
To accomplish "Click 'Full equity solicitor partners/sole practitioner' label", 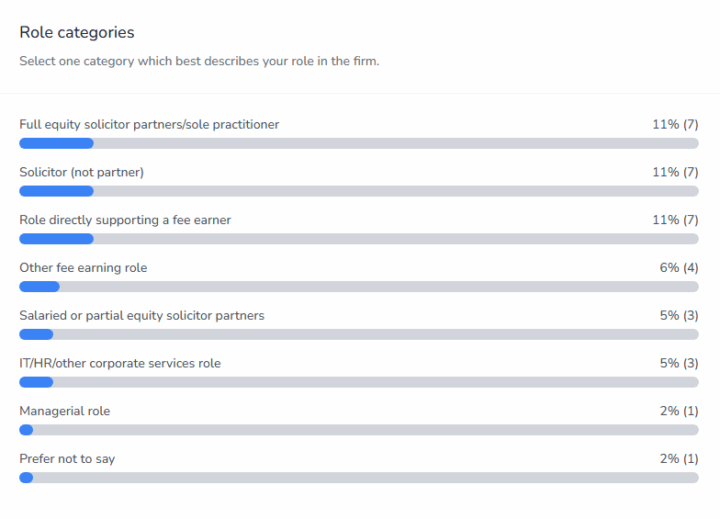I will [x=149, y=124].
